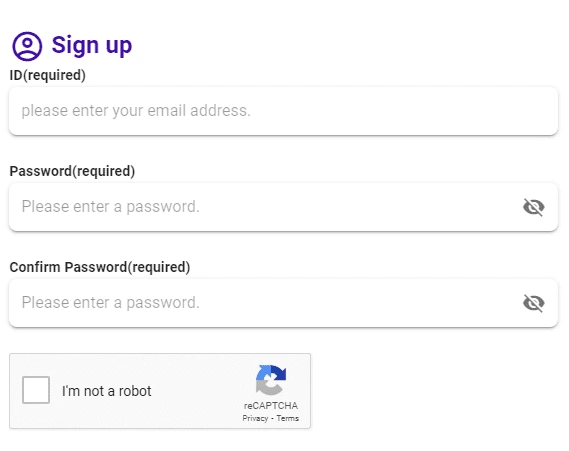
Task: Click the Sign up heading text
Action: point(92,45)
